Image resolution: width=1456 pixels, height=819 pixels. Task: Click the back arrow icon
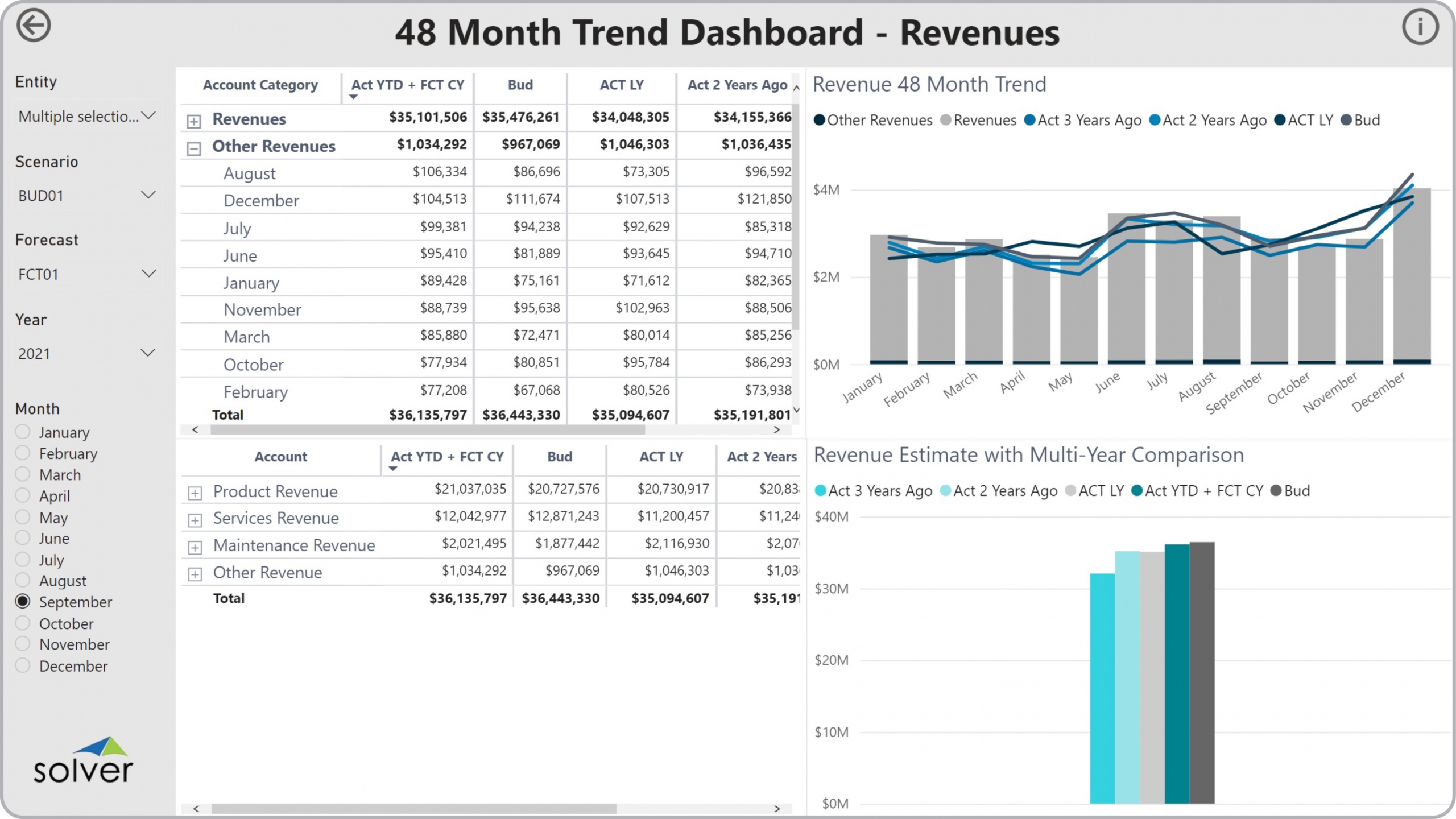point(34,26)
